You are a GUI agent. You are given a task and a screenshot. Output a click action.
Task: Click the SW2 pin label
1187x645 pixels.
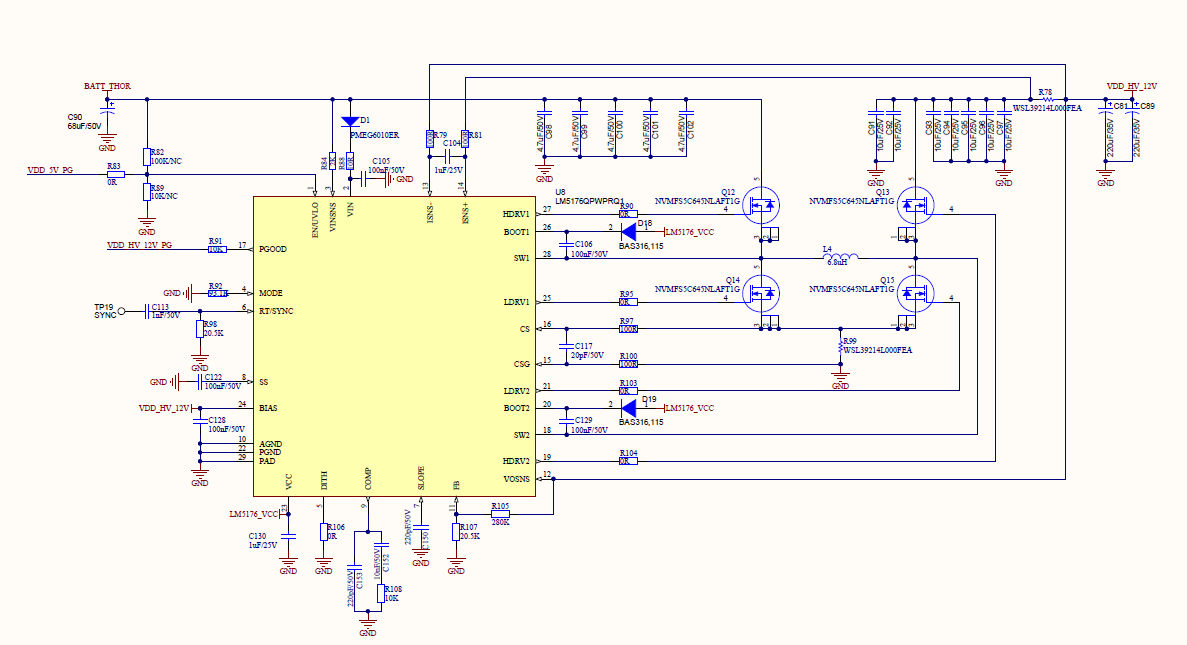[522, 435]
